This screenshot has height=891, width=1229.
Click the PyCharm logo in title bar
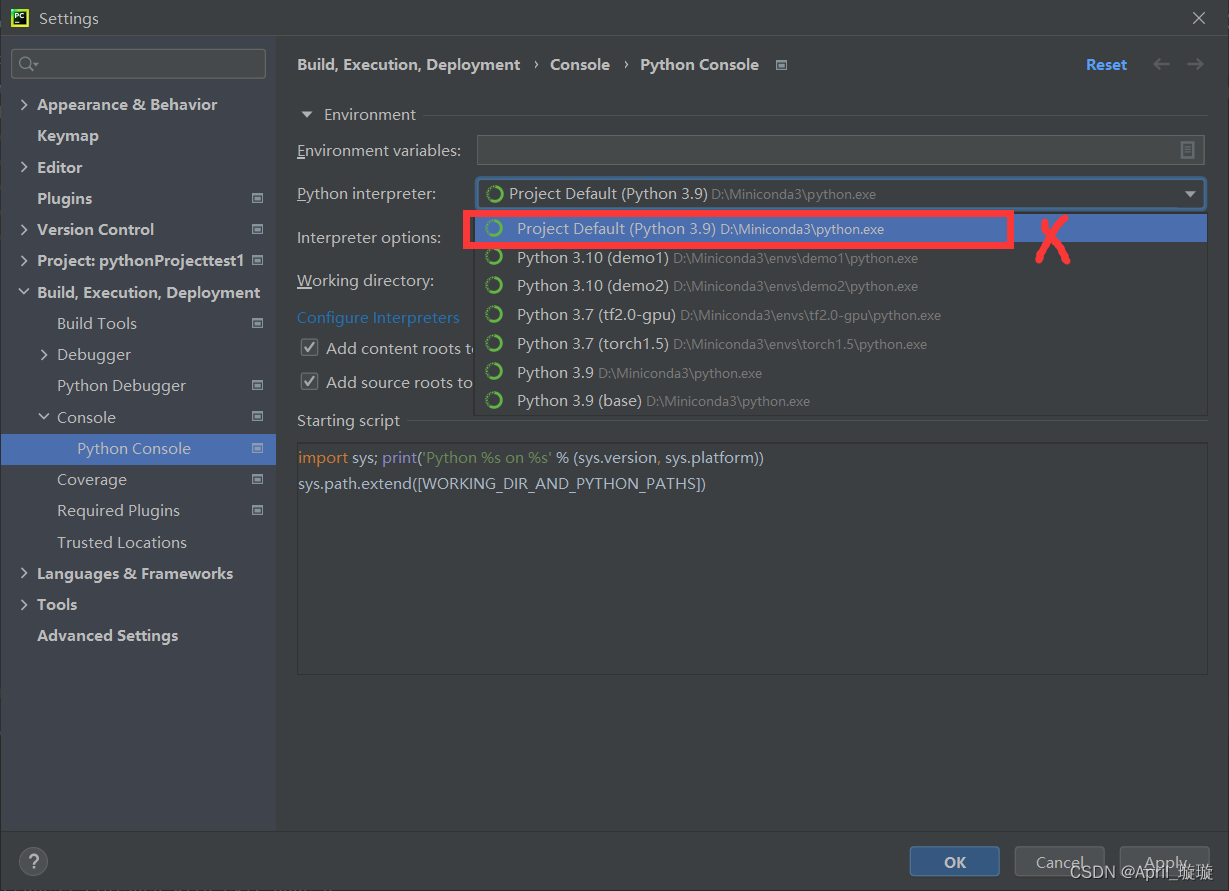[x=19, y=17]
